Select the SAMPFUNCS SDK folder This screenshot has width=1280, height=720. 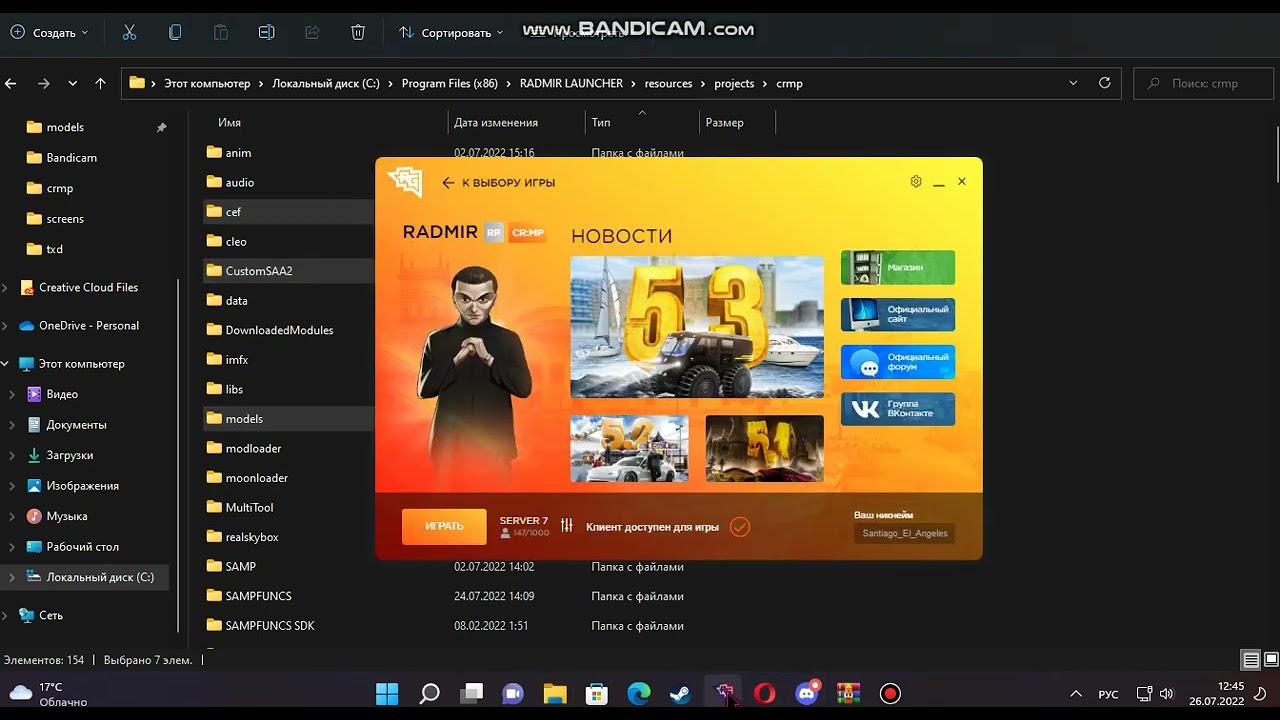(x=270, y=626)
